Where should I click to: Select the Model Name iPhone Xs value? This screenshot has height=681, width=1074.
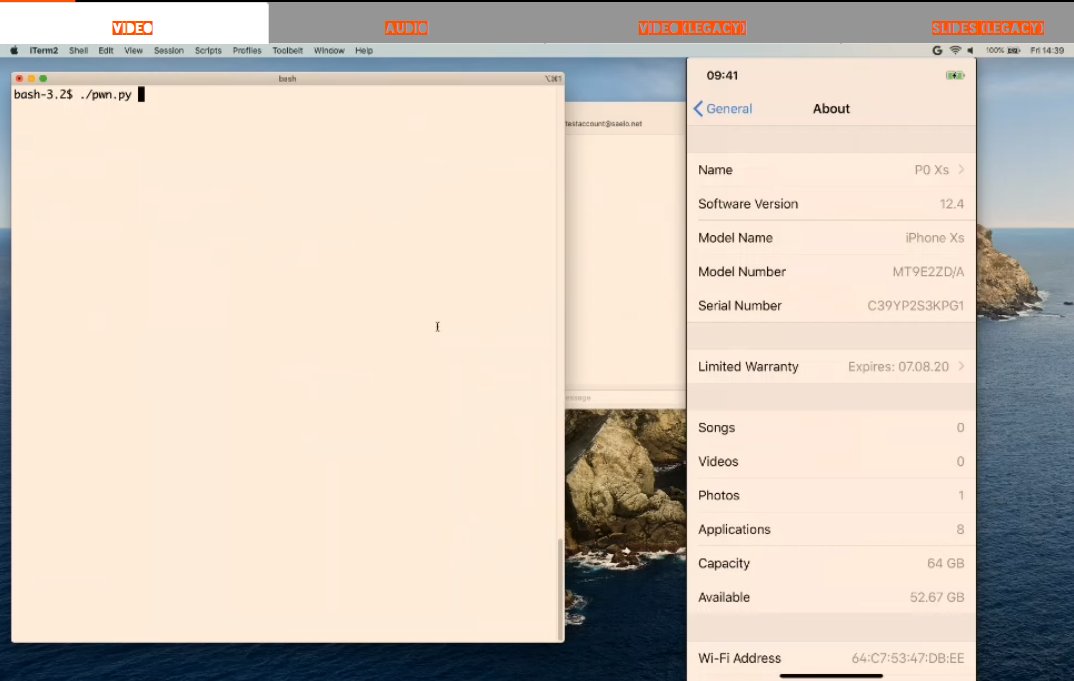(934, 238)
